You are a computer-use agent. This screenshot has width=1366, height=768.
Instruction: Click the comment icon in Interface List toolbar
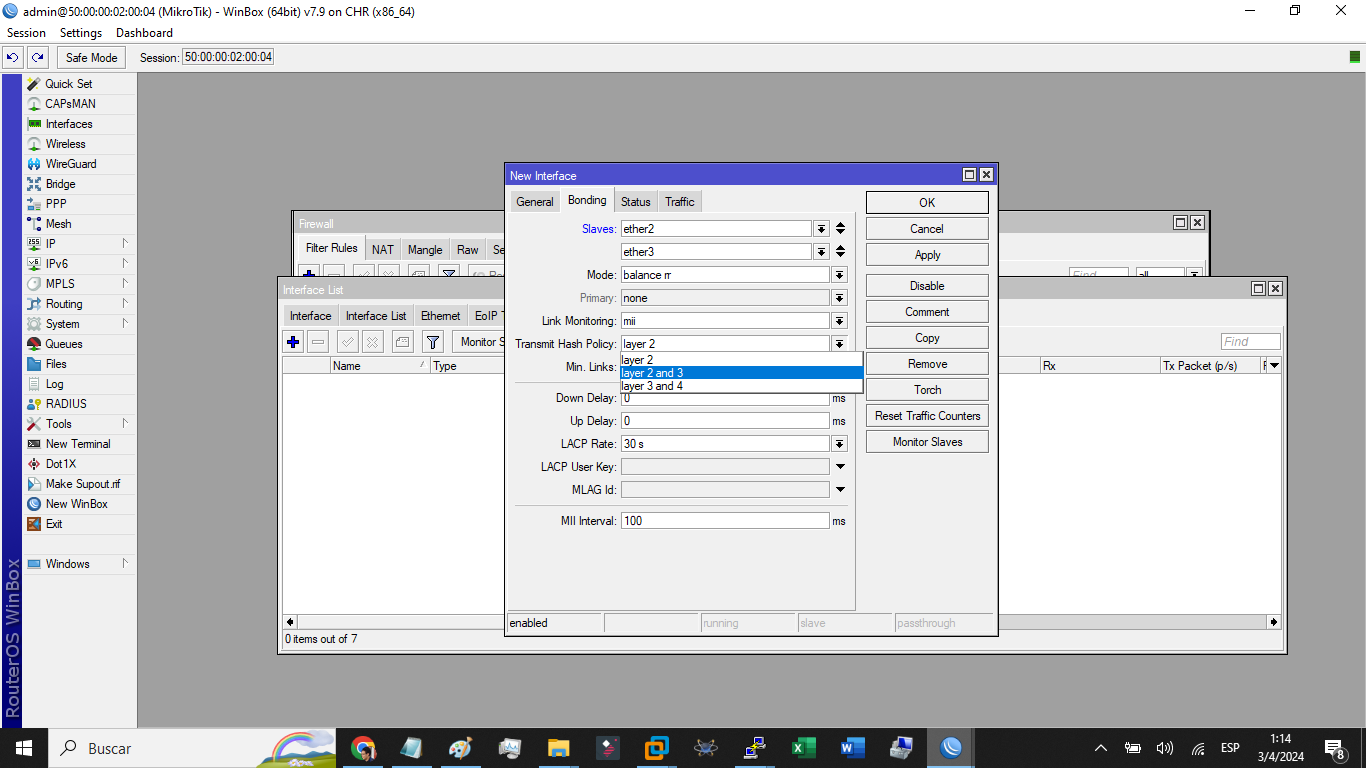pos(402,342)
